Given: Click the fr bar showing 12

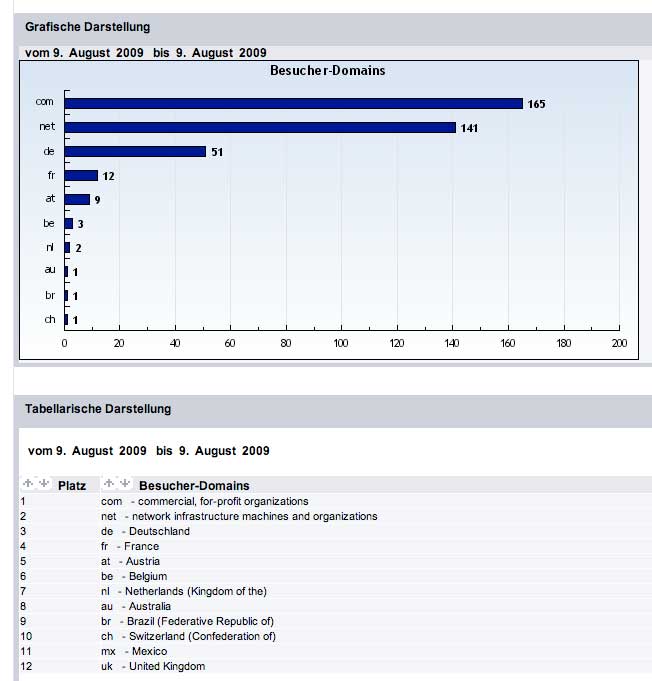Looking at the screenshot, I should (x=81, y=176).
